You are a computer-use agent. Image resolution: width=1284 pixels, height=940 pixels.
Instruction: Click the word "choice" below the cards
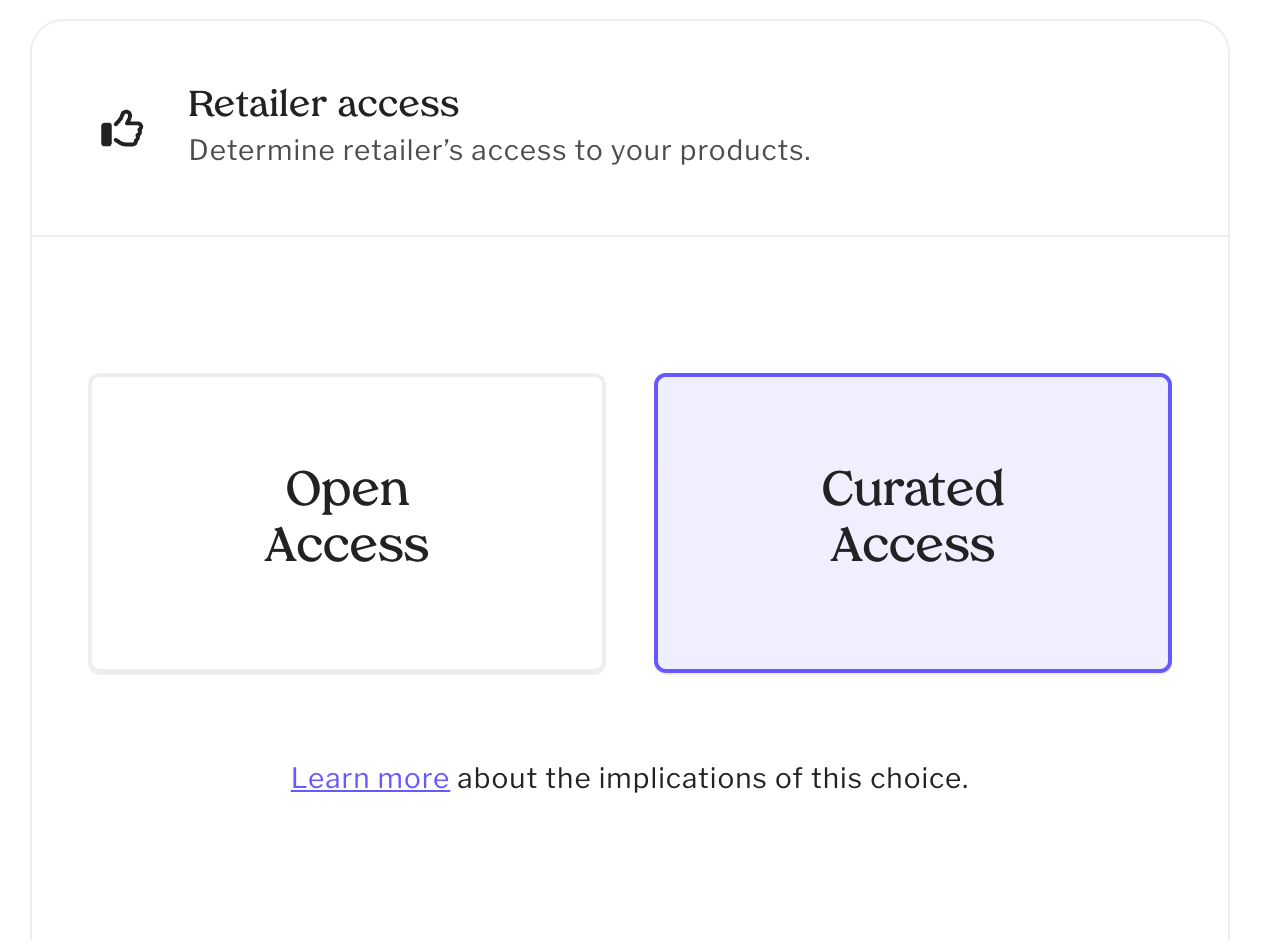click(x=921, y=778)
